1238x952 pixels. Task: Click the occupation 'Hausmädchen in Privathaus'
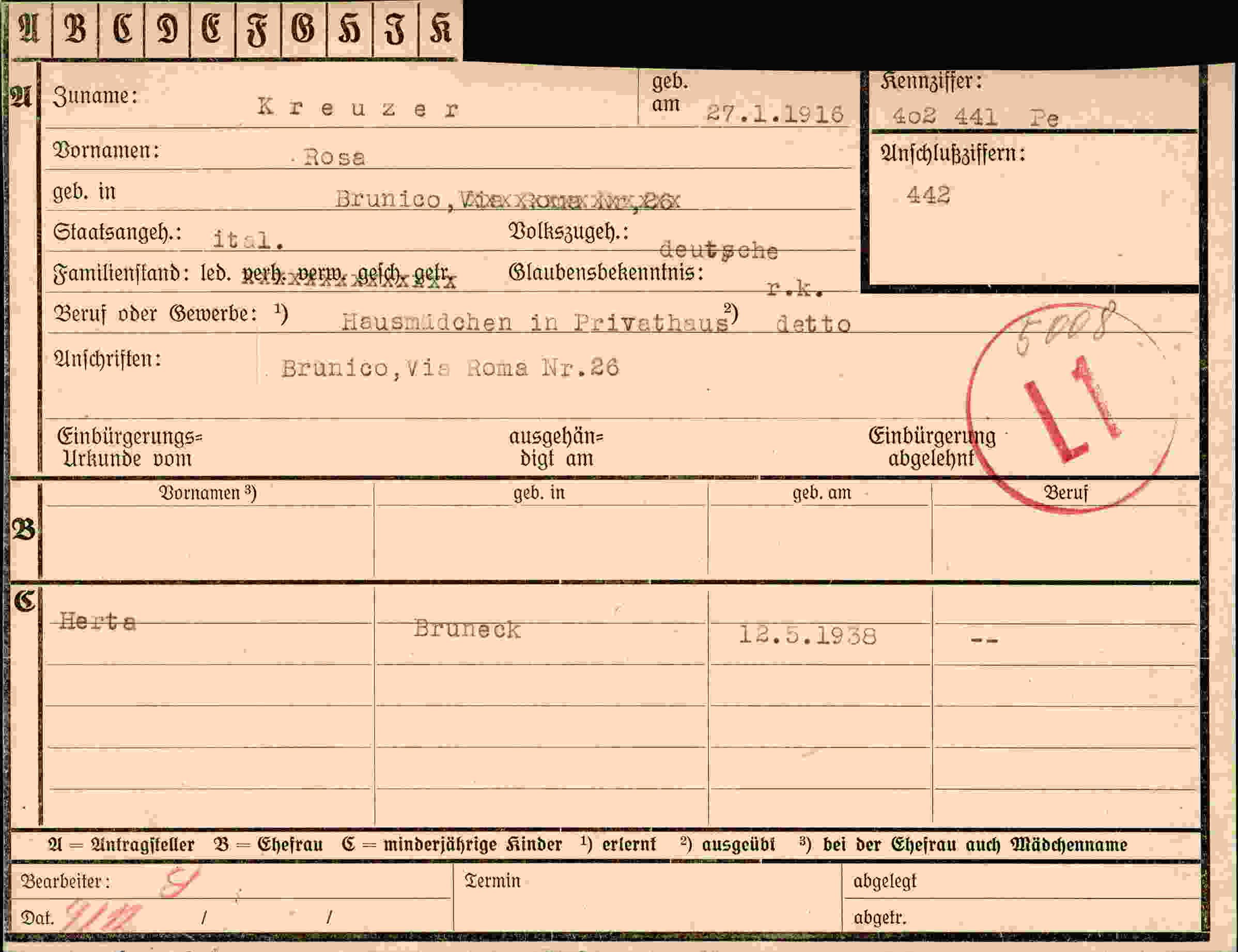tap(535, 322)
